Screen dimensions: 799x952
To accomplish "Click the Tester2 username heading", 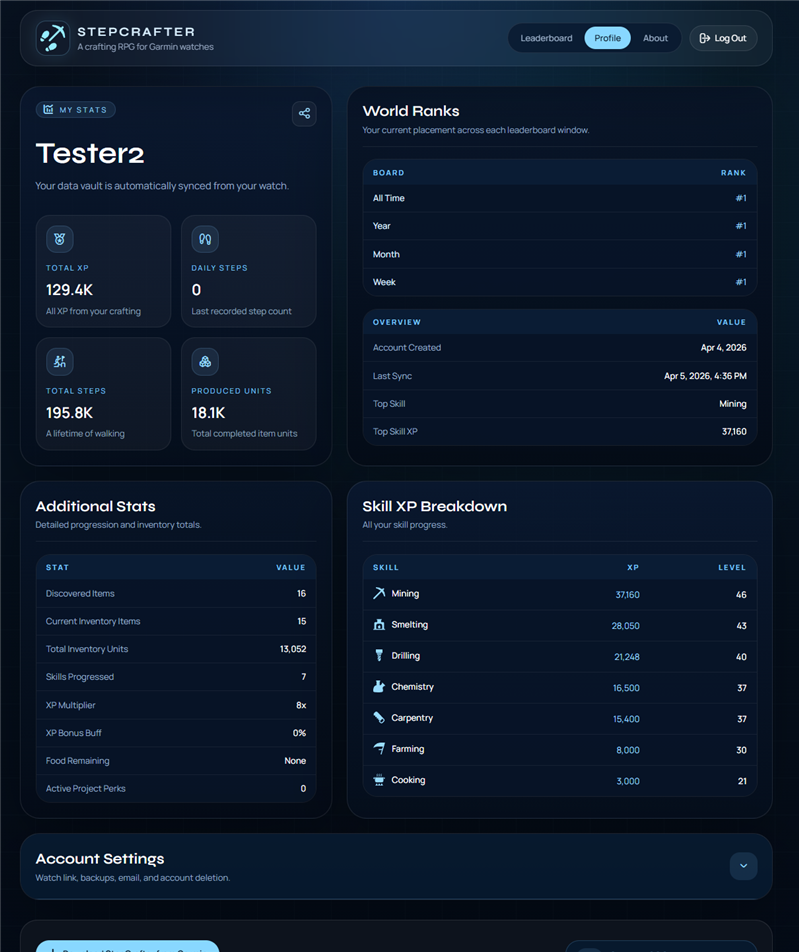I will click(x=90, y=153).
